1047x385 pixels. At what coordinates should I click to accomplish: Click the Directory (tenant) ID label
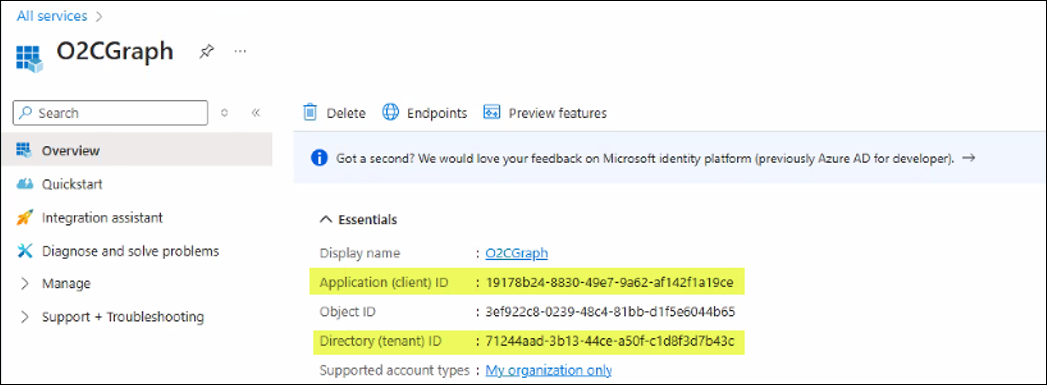tap(381, 342)
